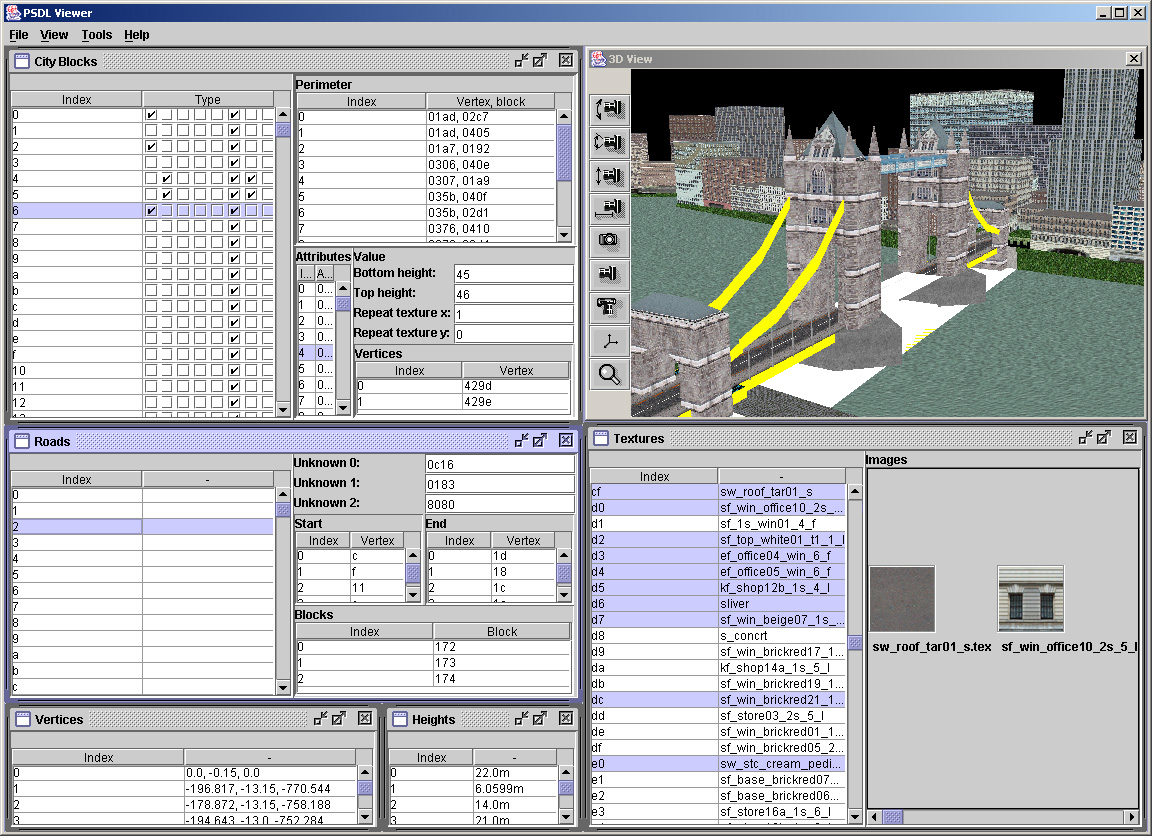The image size is (1152, 836).
Task: Select the sf_win_office10 thumbnail image
Action: [1030, 598]
